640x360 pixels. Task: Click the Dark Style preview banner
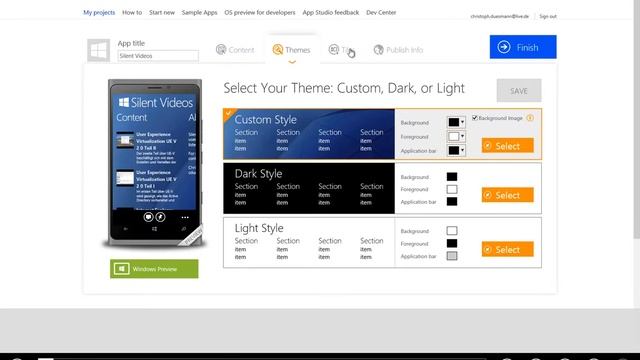(309, 188)
